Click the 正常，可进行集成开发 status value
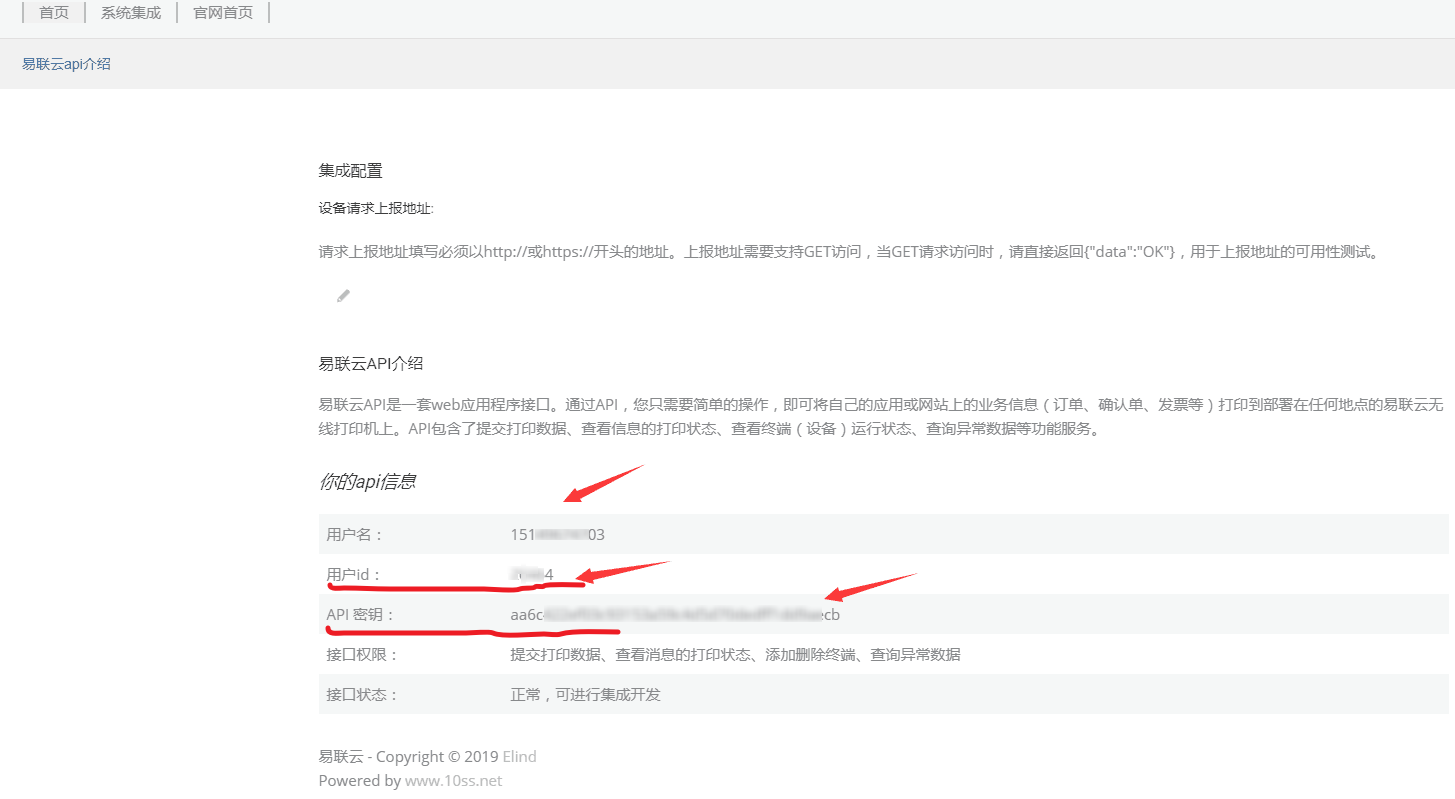1455x799 pixels. click(585, 695)
